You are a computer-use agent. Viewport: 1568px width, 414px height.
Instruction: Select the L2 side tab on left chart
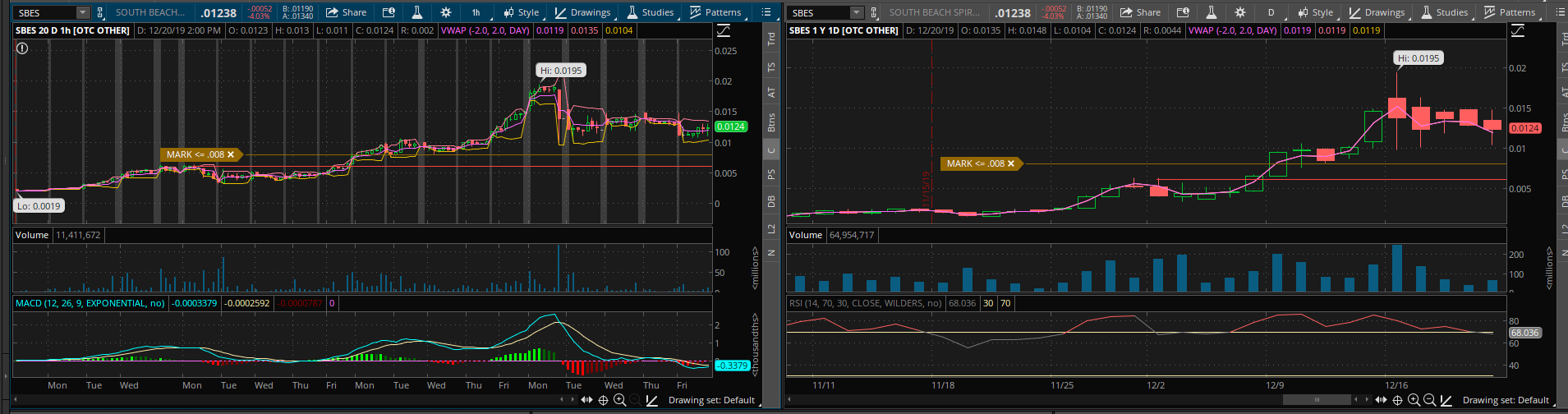coord(771,228)
